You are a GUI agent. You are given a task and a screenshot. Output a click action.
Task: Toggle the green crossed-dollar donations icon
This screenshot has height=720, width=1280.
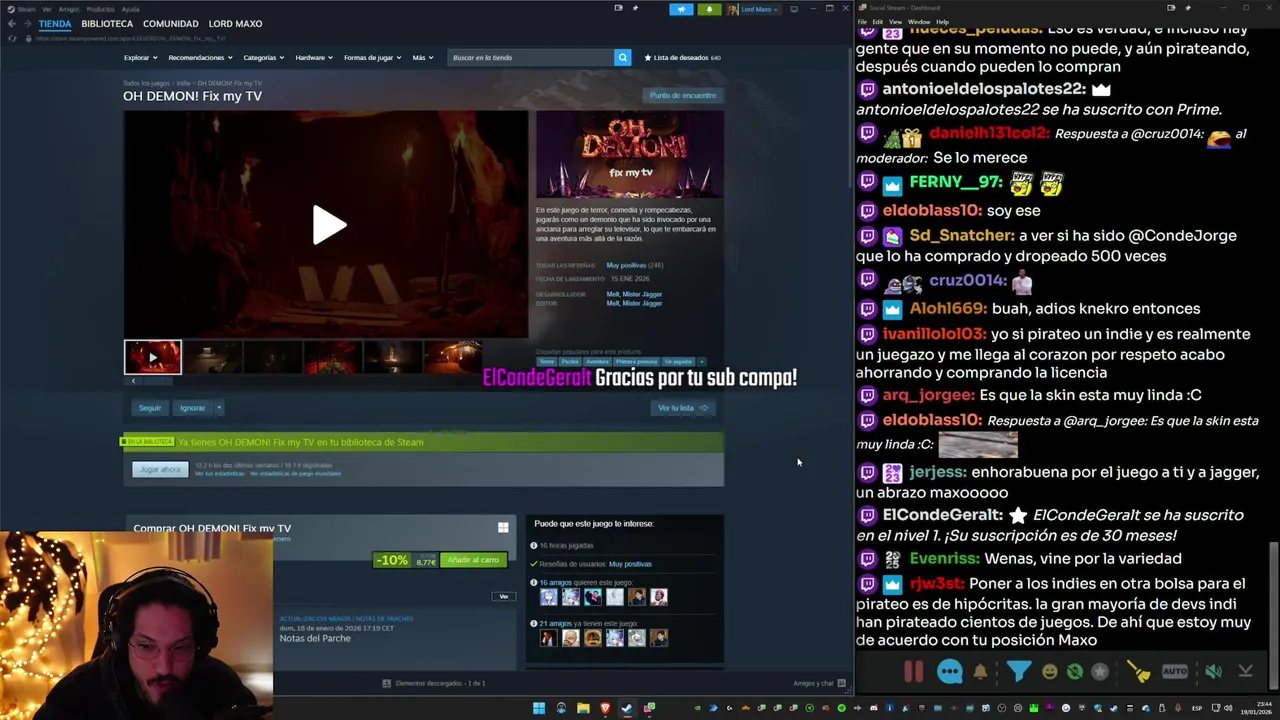pos(1074,672)
